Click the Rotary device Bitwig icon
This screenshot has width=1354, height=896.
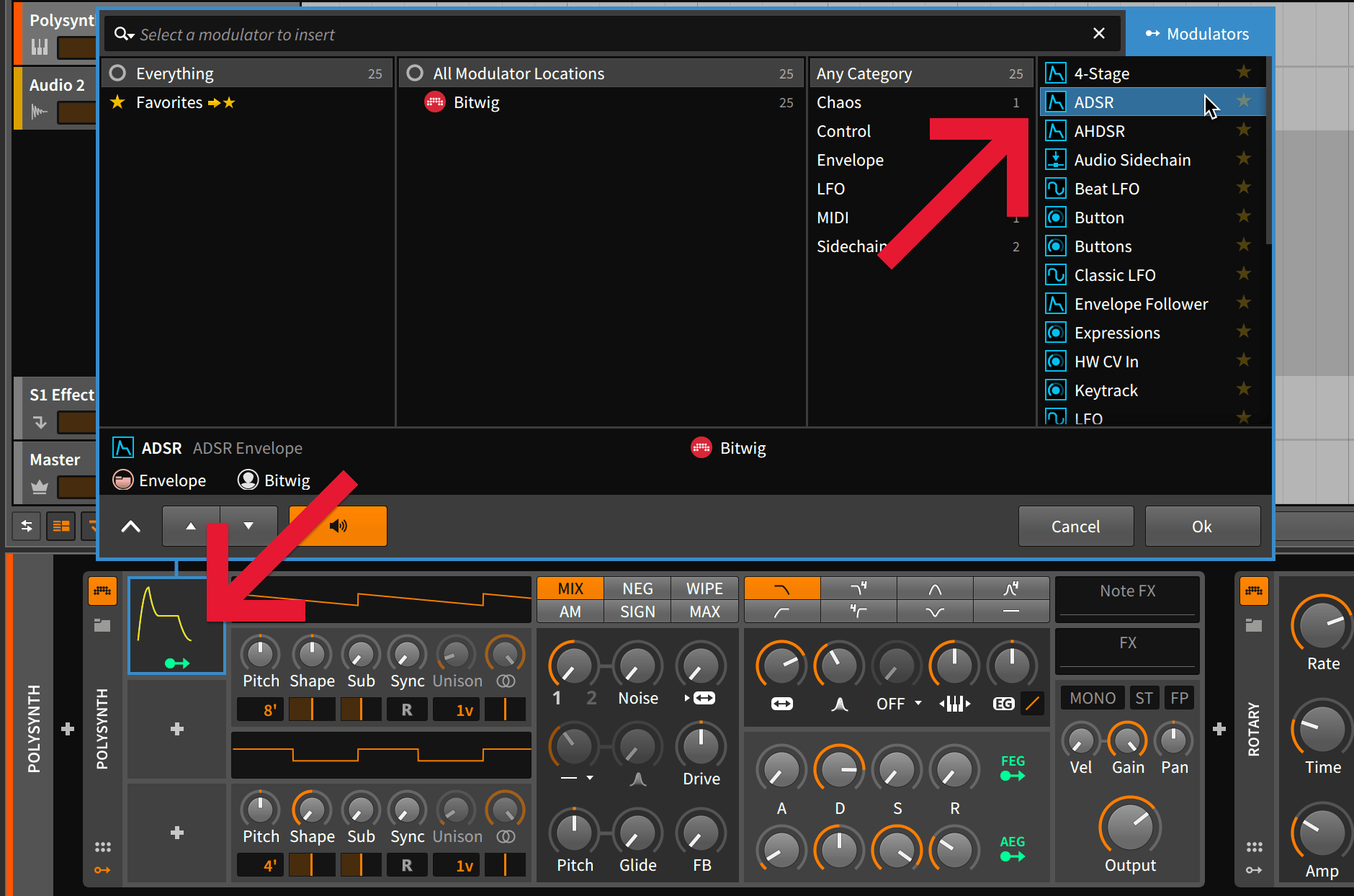1254,591
